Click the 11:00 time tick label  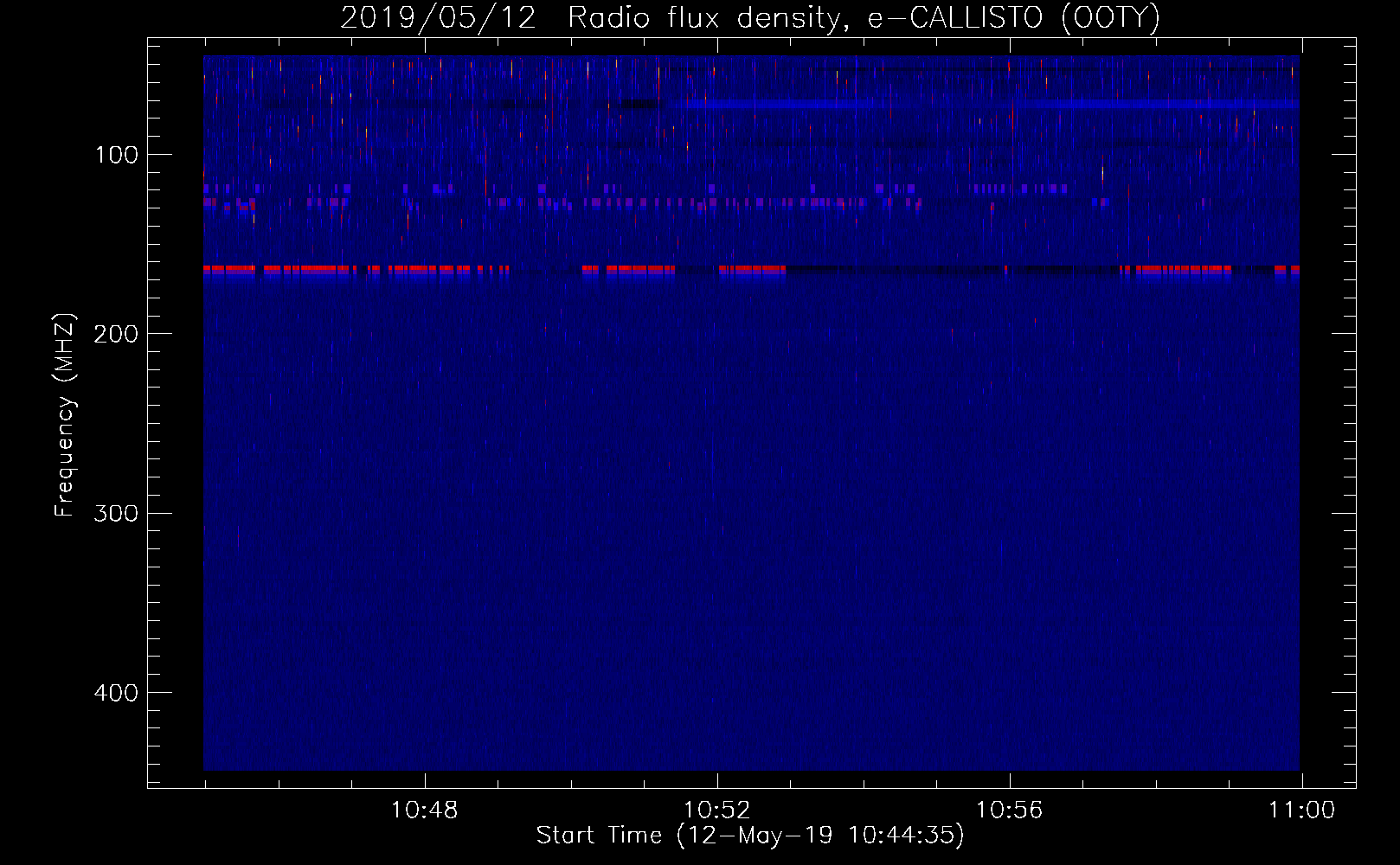tap(1301, 811)
